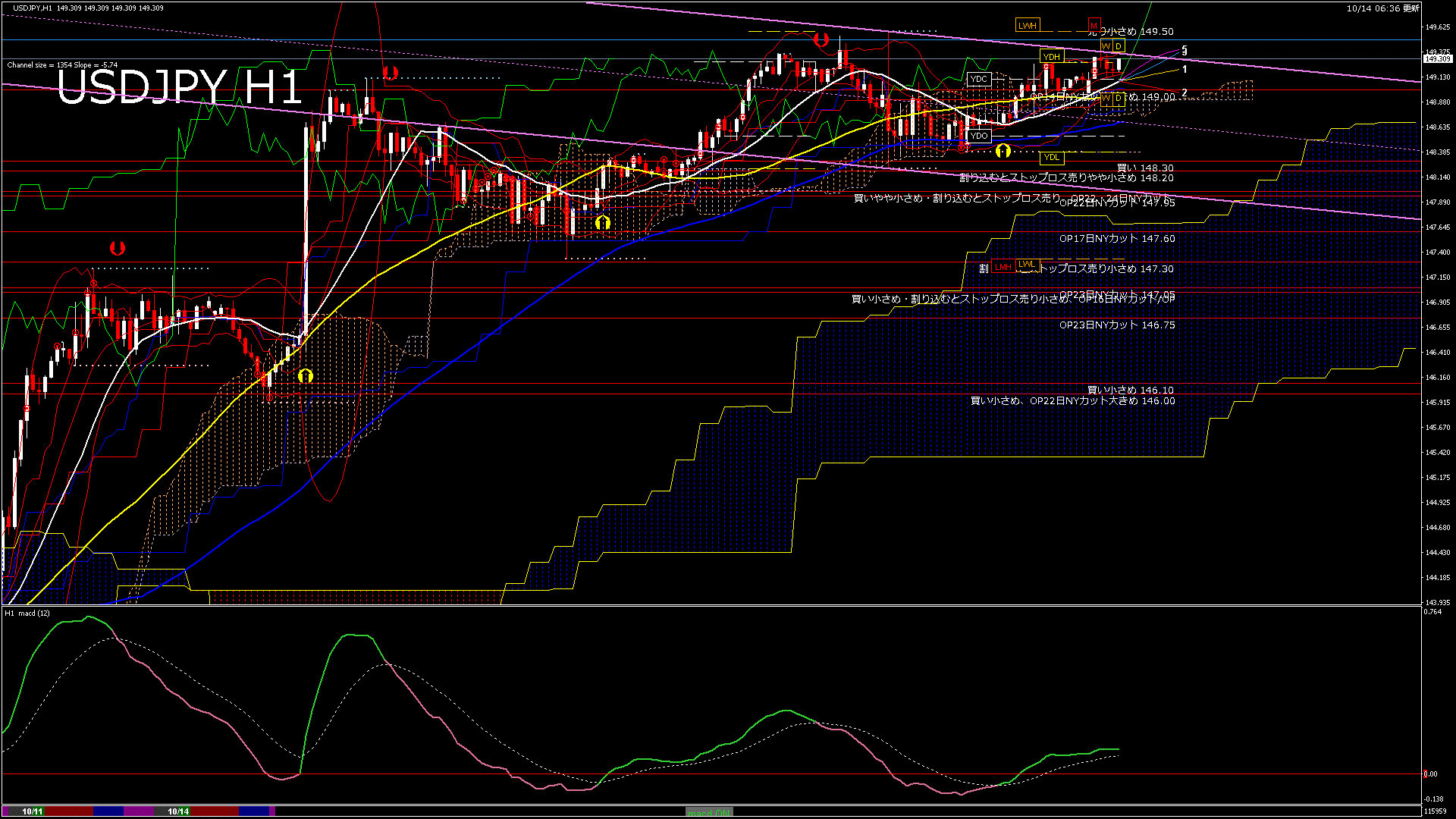1456x819 pixels.
Task: Click the yellow buy arrow next to YDL
Action: [x=1003, y=151]
